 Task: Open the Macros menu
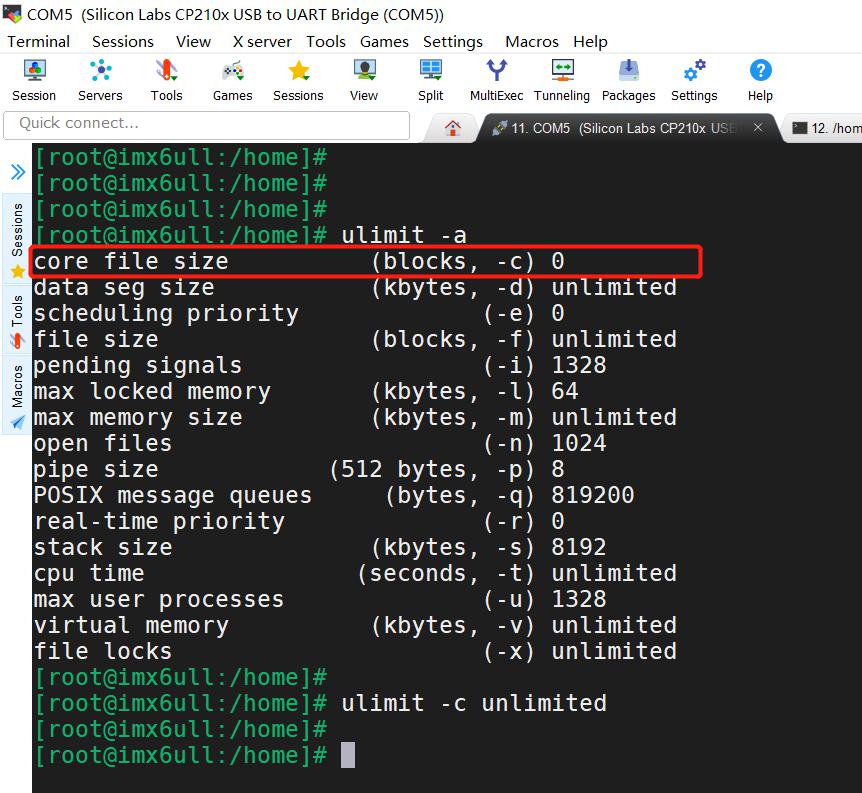click(x=532, y=42)
